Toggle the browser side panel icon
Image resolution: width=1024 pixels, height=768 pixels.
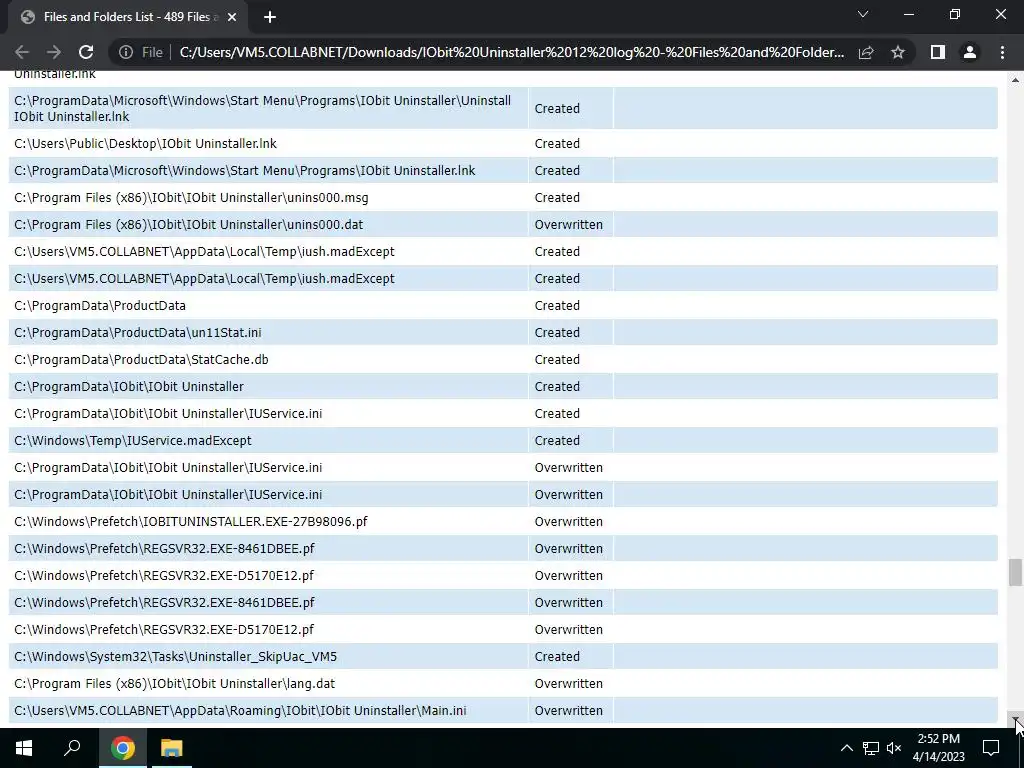pos(938,52)
